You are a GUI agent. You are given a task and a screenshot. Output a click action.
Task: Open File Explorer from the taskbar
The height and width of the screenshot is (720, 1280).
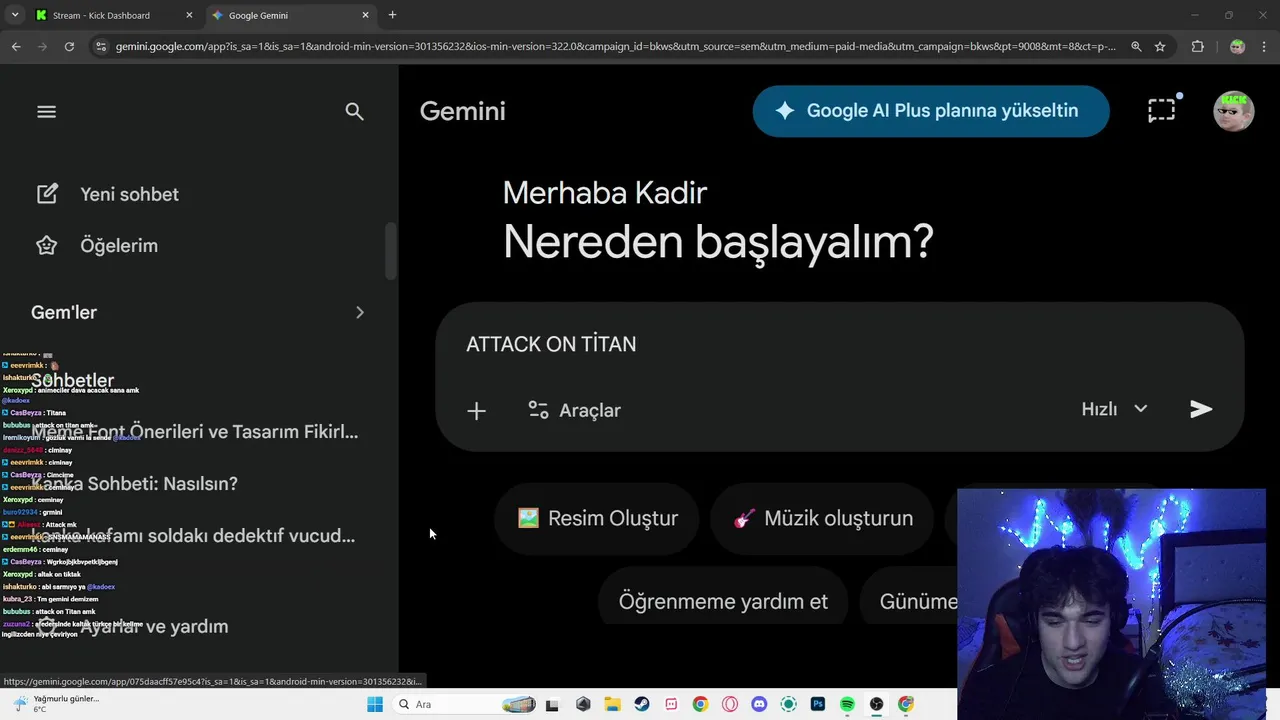point(612,704)
